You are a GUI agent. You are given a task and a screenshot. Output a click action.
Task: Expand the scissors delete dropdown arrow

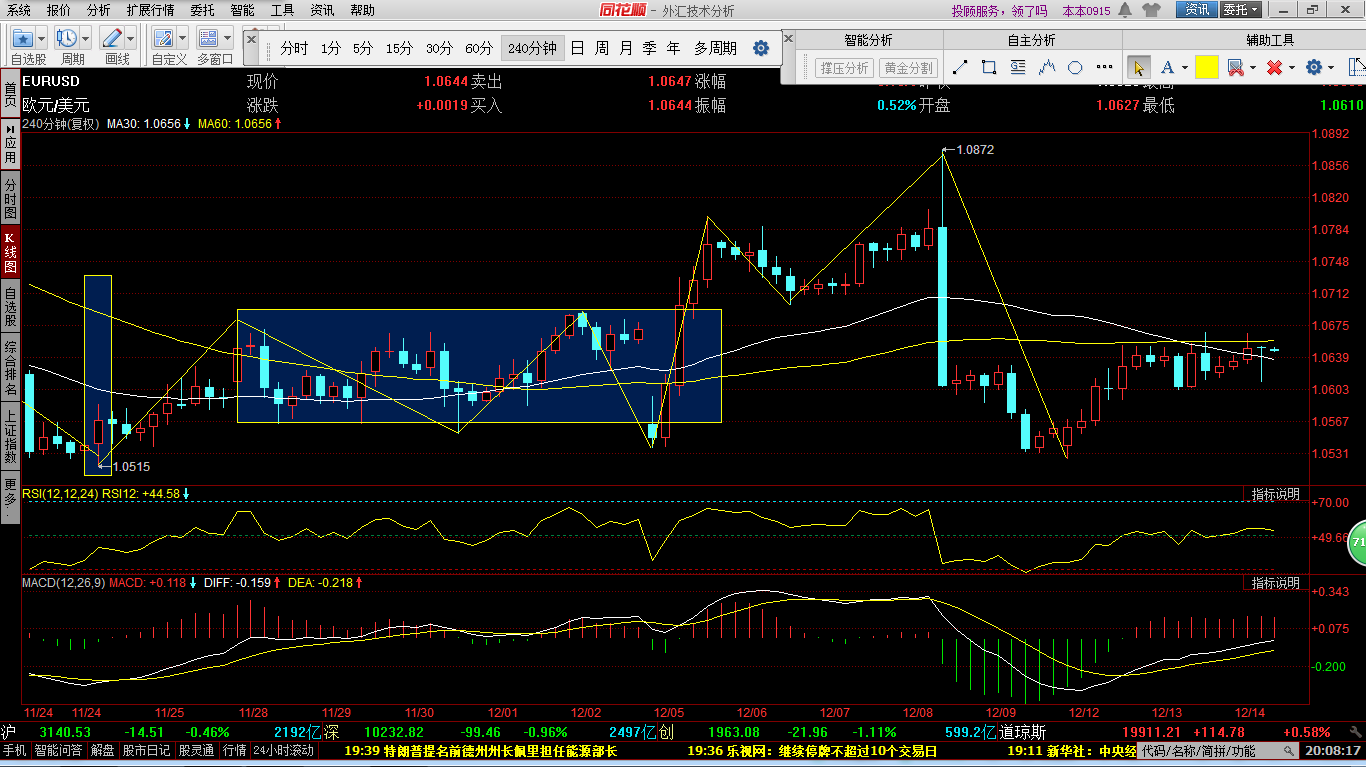(1254, 68)
